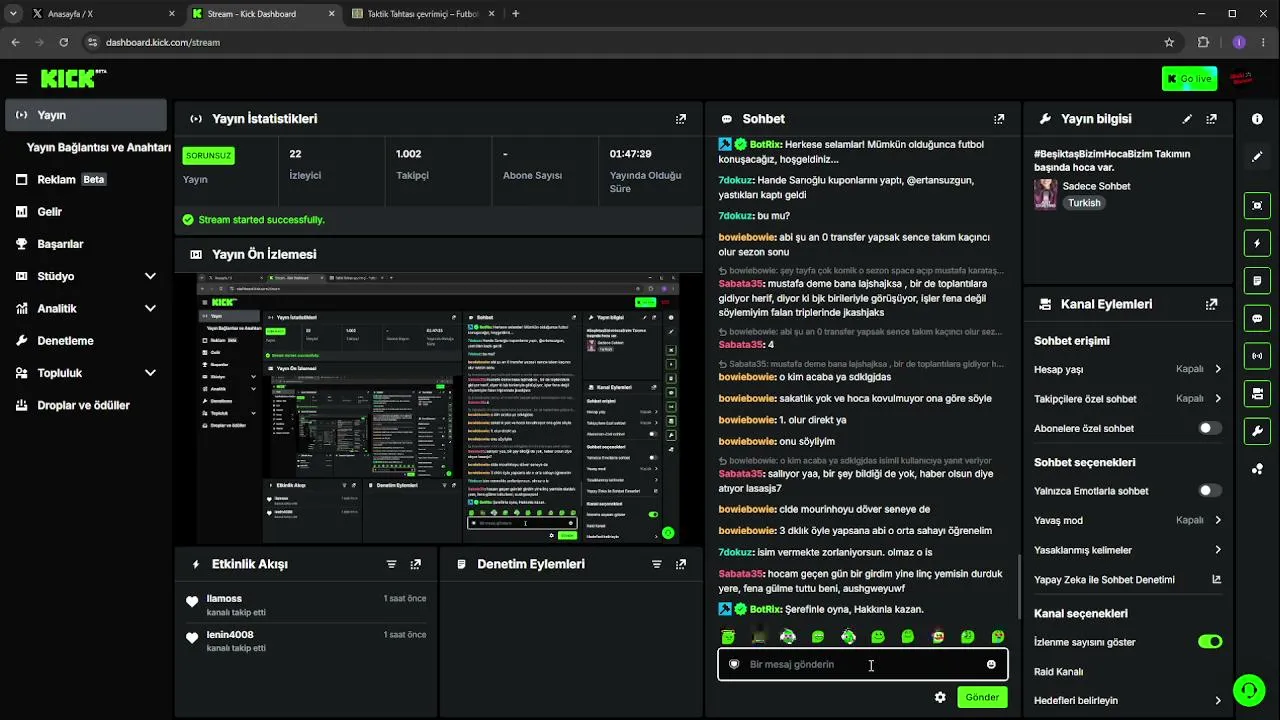Open the browser tab search dropdown
The height and width of the screenshot is (720, 1280).
coord(13,14)
